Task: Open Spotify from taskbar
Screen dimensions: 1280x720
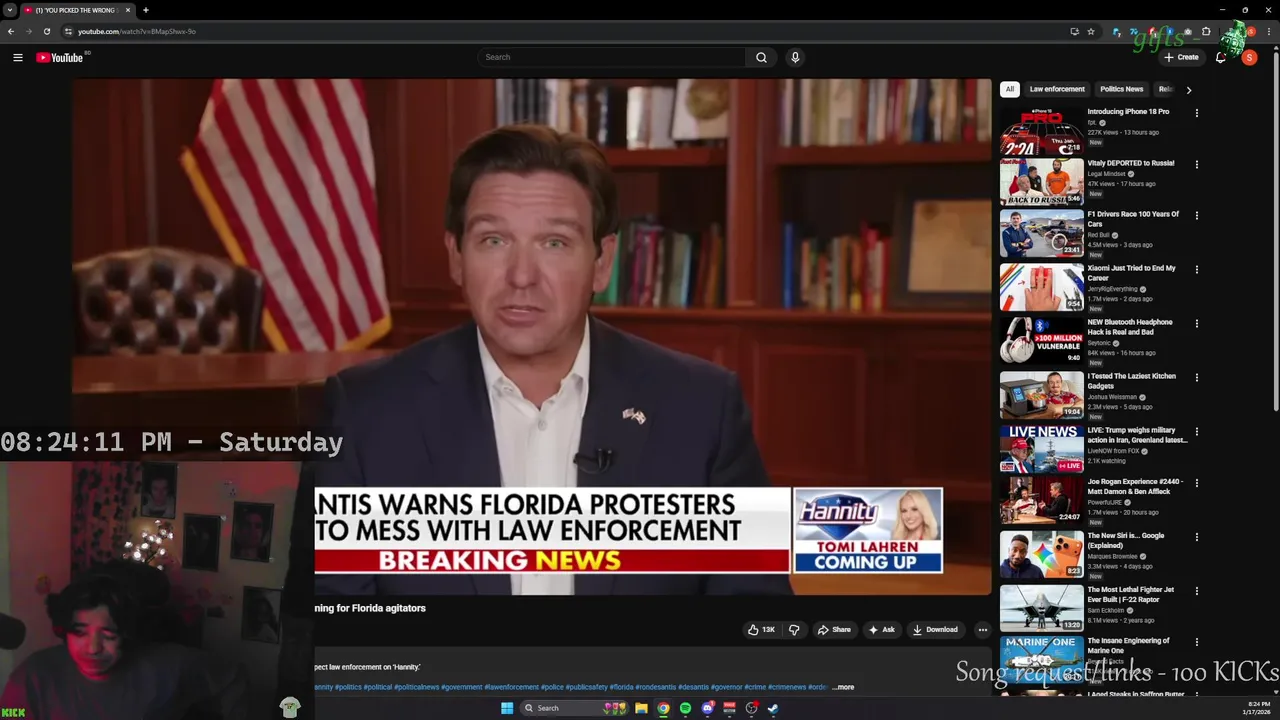Action: coord(685,708)
